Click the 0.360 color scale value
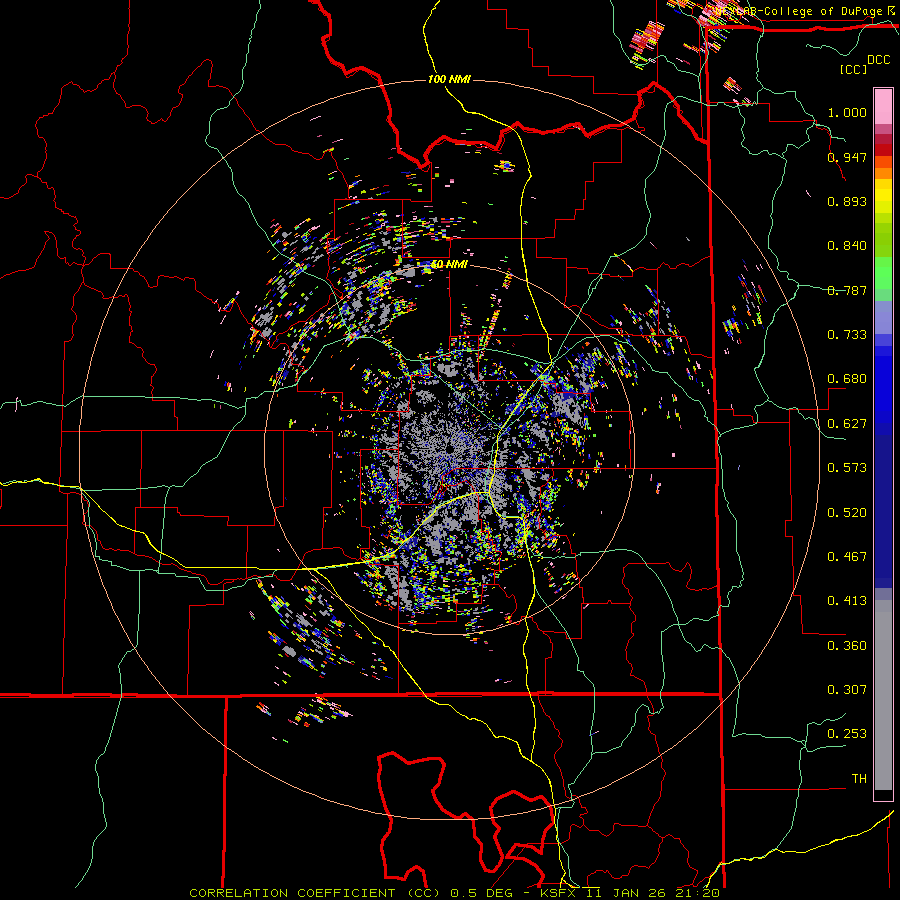The image size is (900, 900). click(x=847, y=646)
